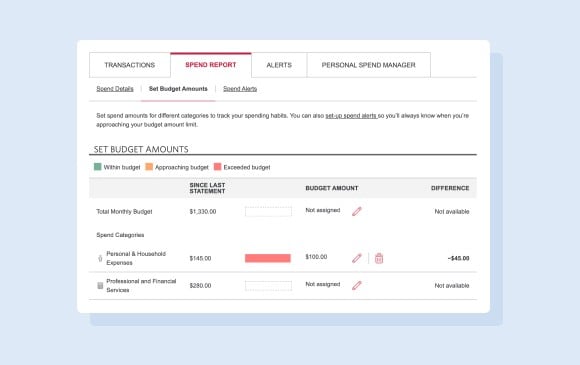Image resolution: width=580 pixels, height=365 pixels.
Task: Open the Transactions tab
Action: pyautogui.click(x=129, y=65)
